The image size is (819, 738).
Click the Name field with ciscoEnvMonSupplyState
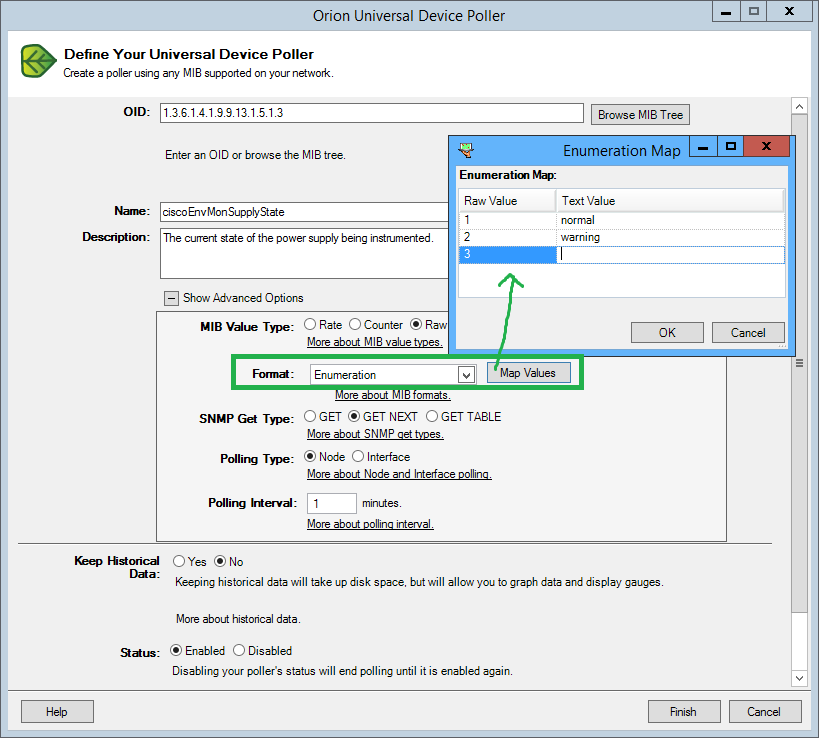(305, 212)
